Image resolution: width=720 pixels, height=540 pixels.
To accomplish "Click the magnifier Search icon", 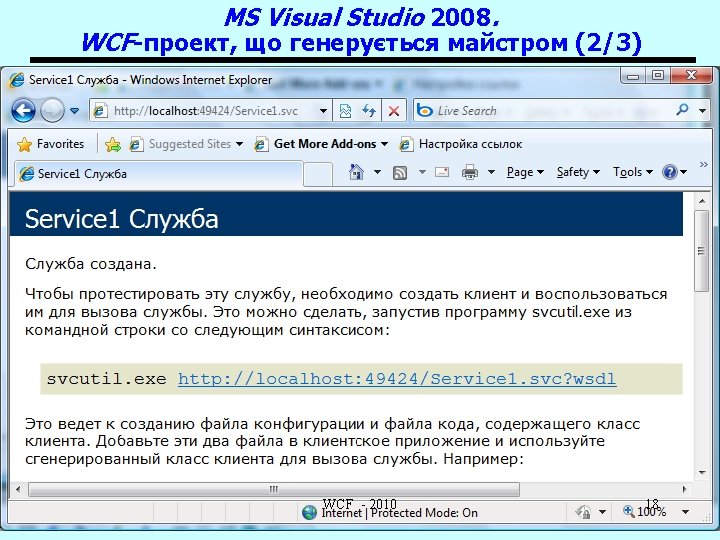I will (683, 110).
